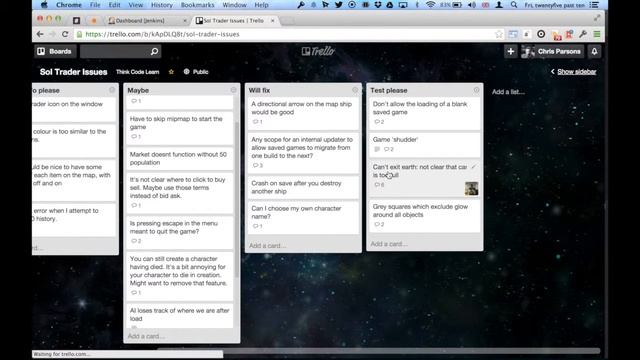Open card 'Can I choose my own character name?'
Viewport: 640px width, 360px height.
click(x=303, y=217)
